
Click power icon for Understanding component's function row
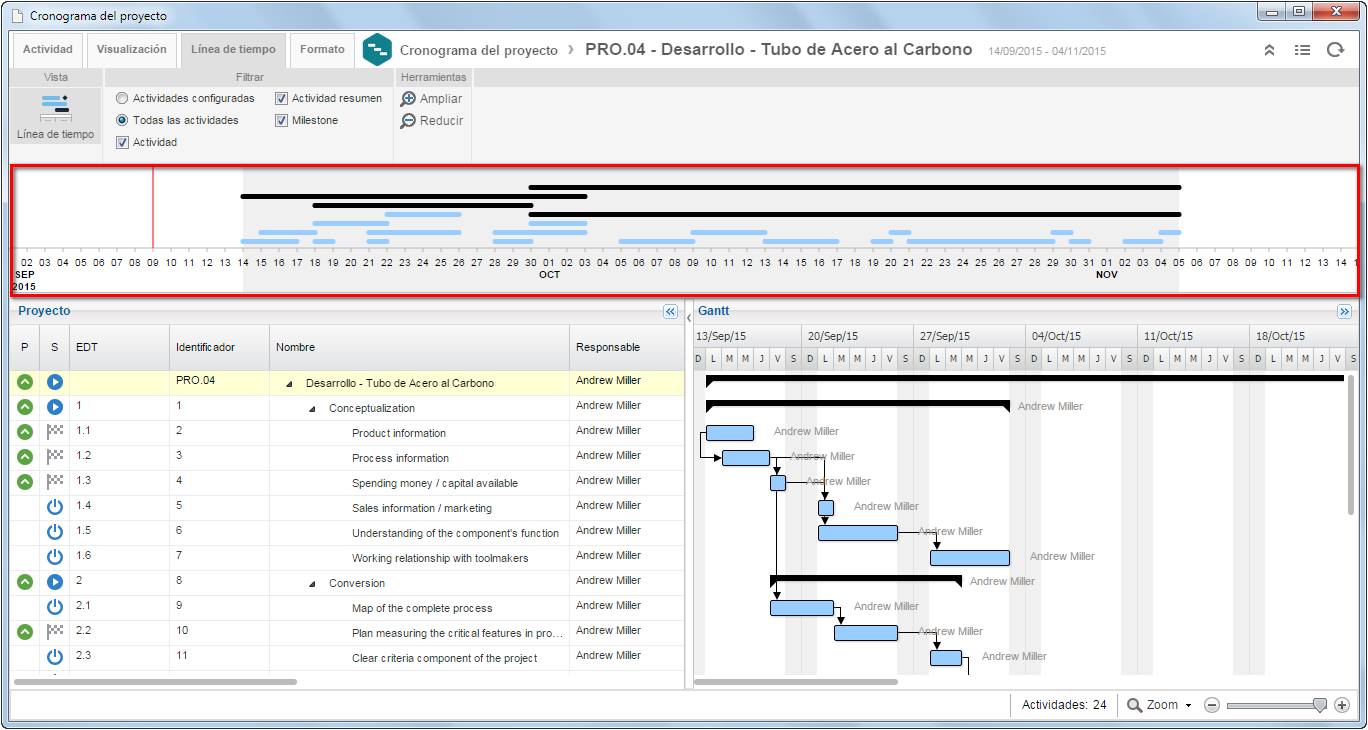pos(55,532)
